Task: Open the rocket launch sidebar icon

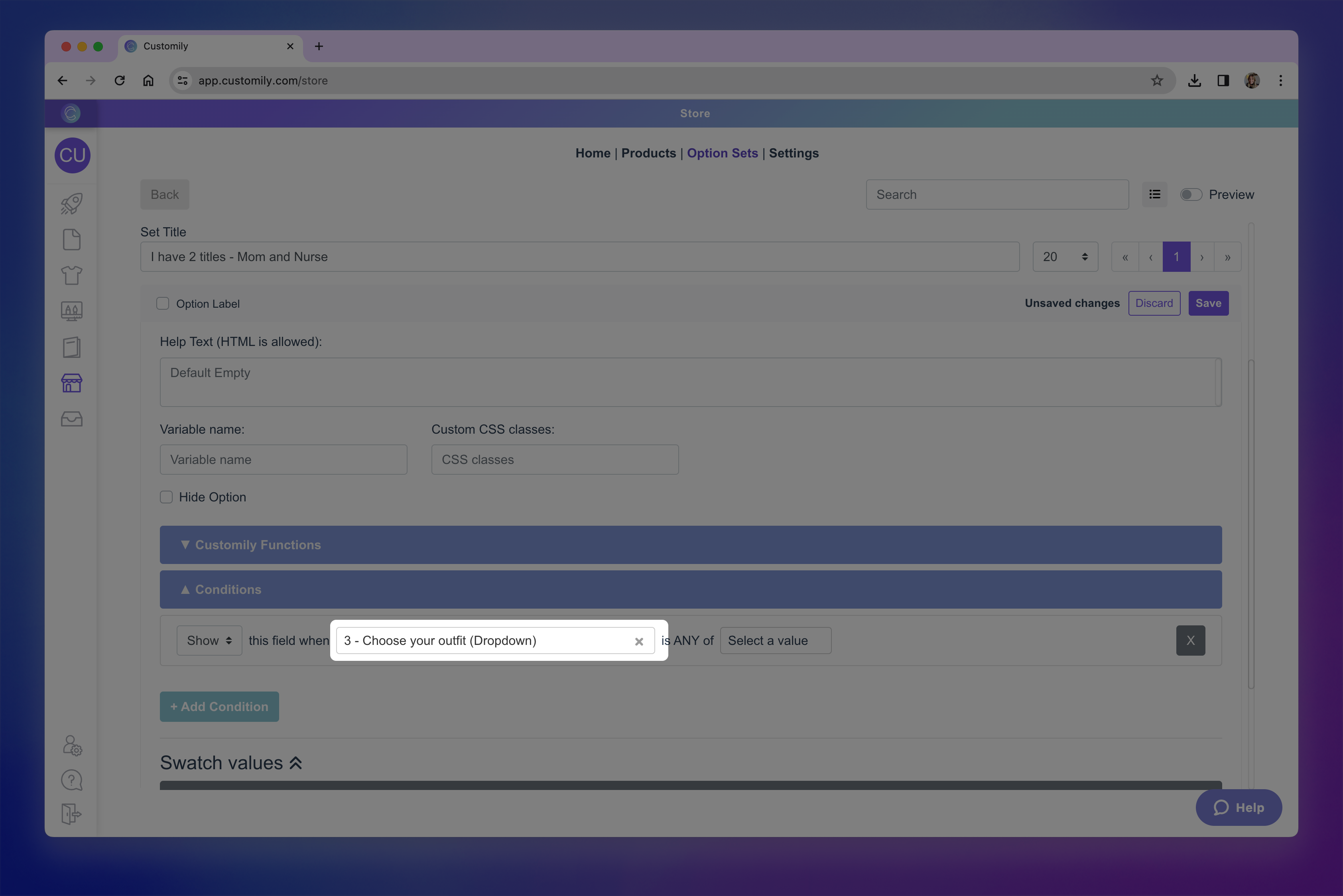Action: click(x=71, y=204)
